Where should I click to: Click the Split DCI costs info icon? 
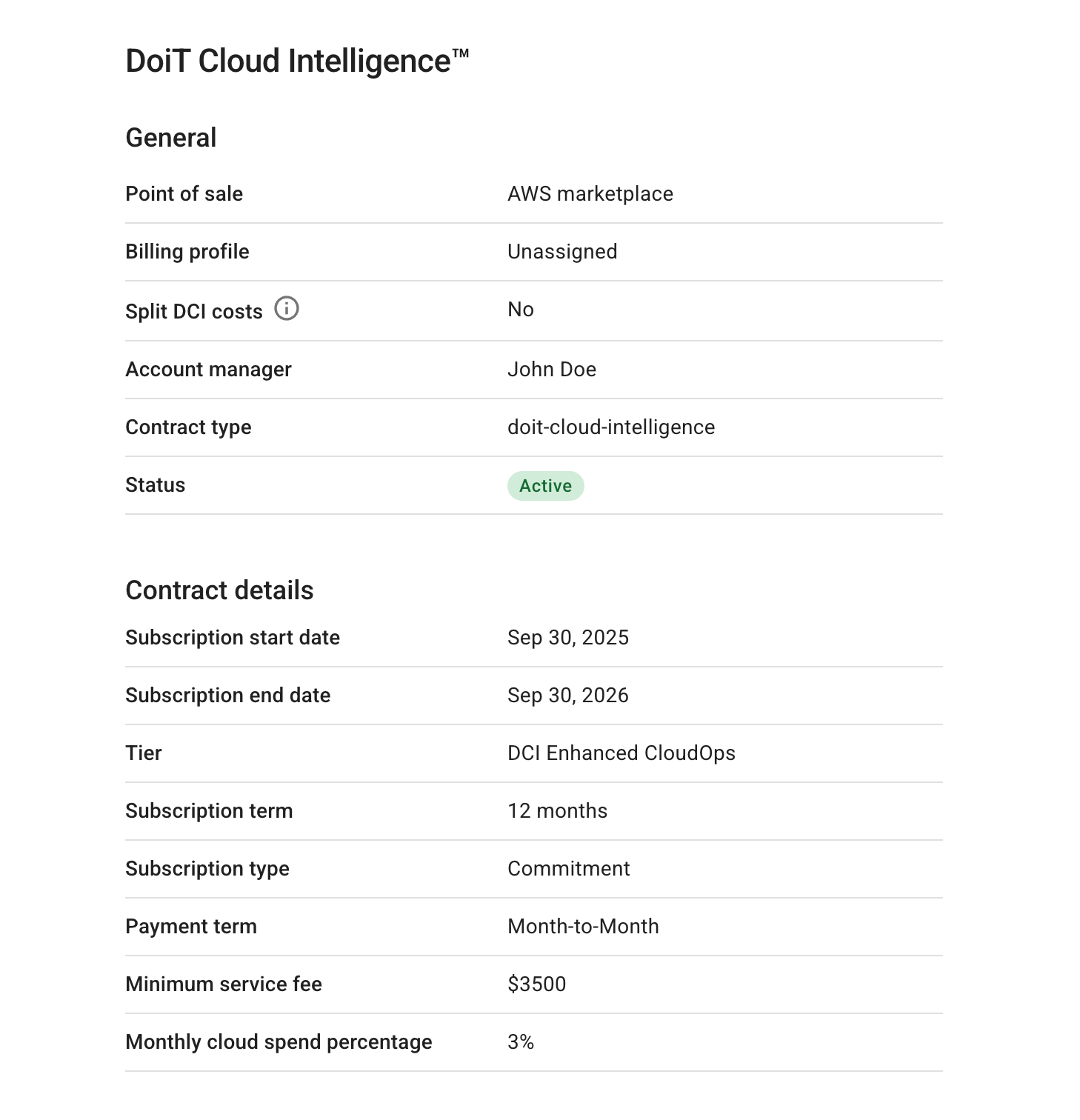pyautogui.click(x=287, y=308)
